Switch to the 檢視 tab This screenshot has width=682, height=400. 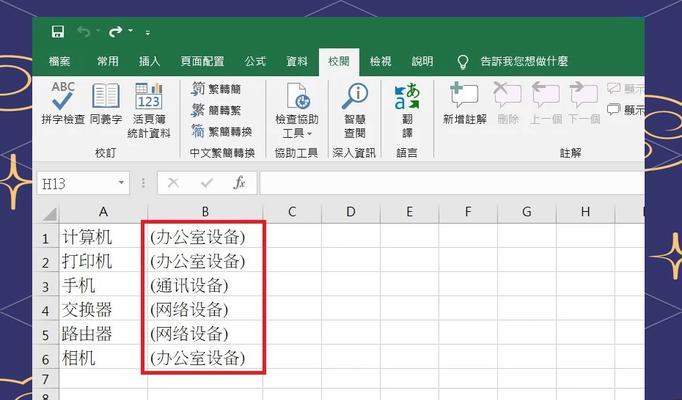click(x=380, y=61)
